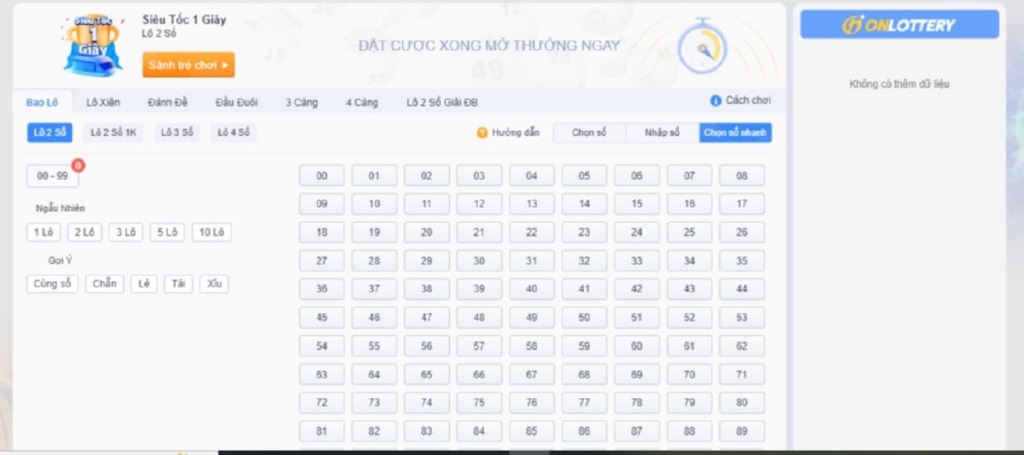Click the orange Hướng dẫn help icon
1024x455 pixels.
pos(482,133)
